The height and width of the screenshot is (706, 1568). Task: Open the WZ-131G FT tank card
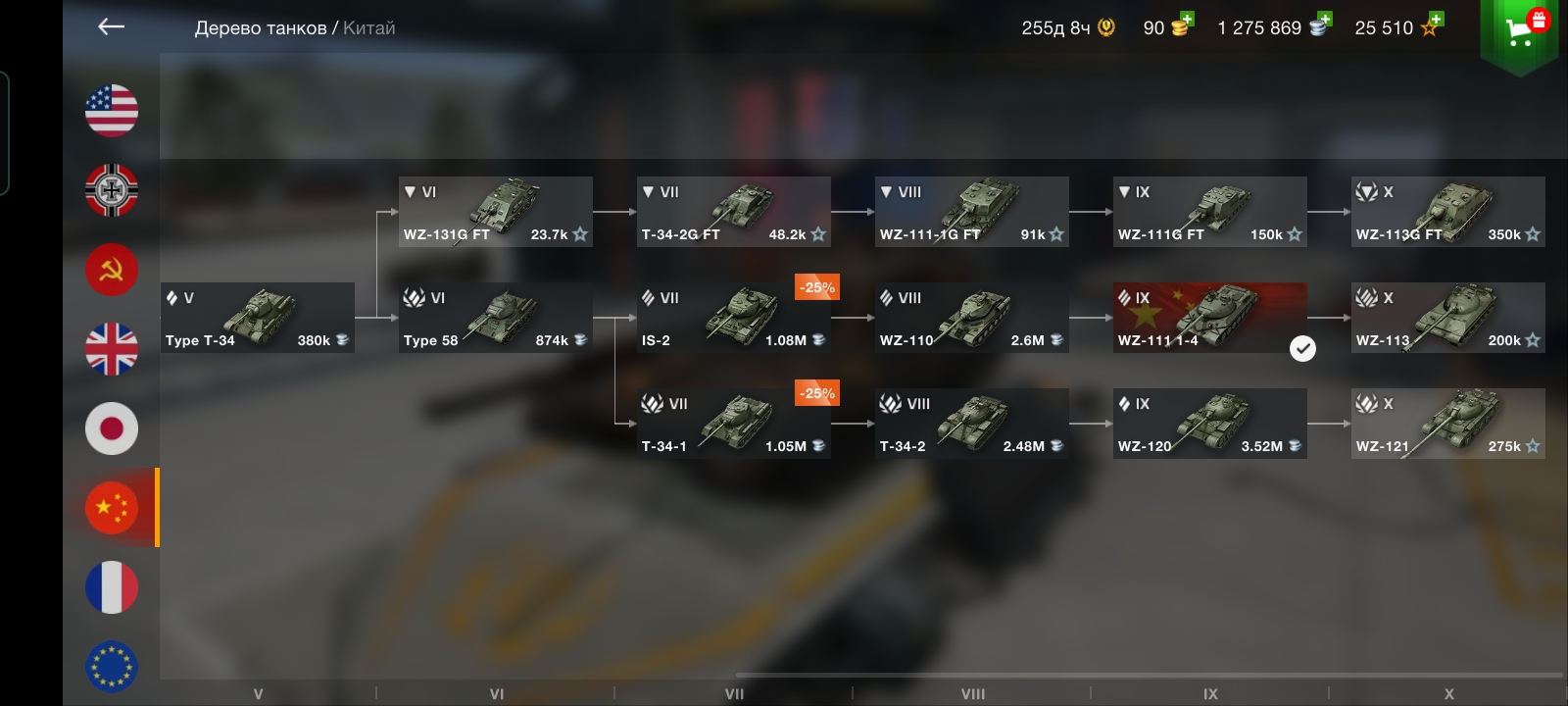click(x=495, y=212)
